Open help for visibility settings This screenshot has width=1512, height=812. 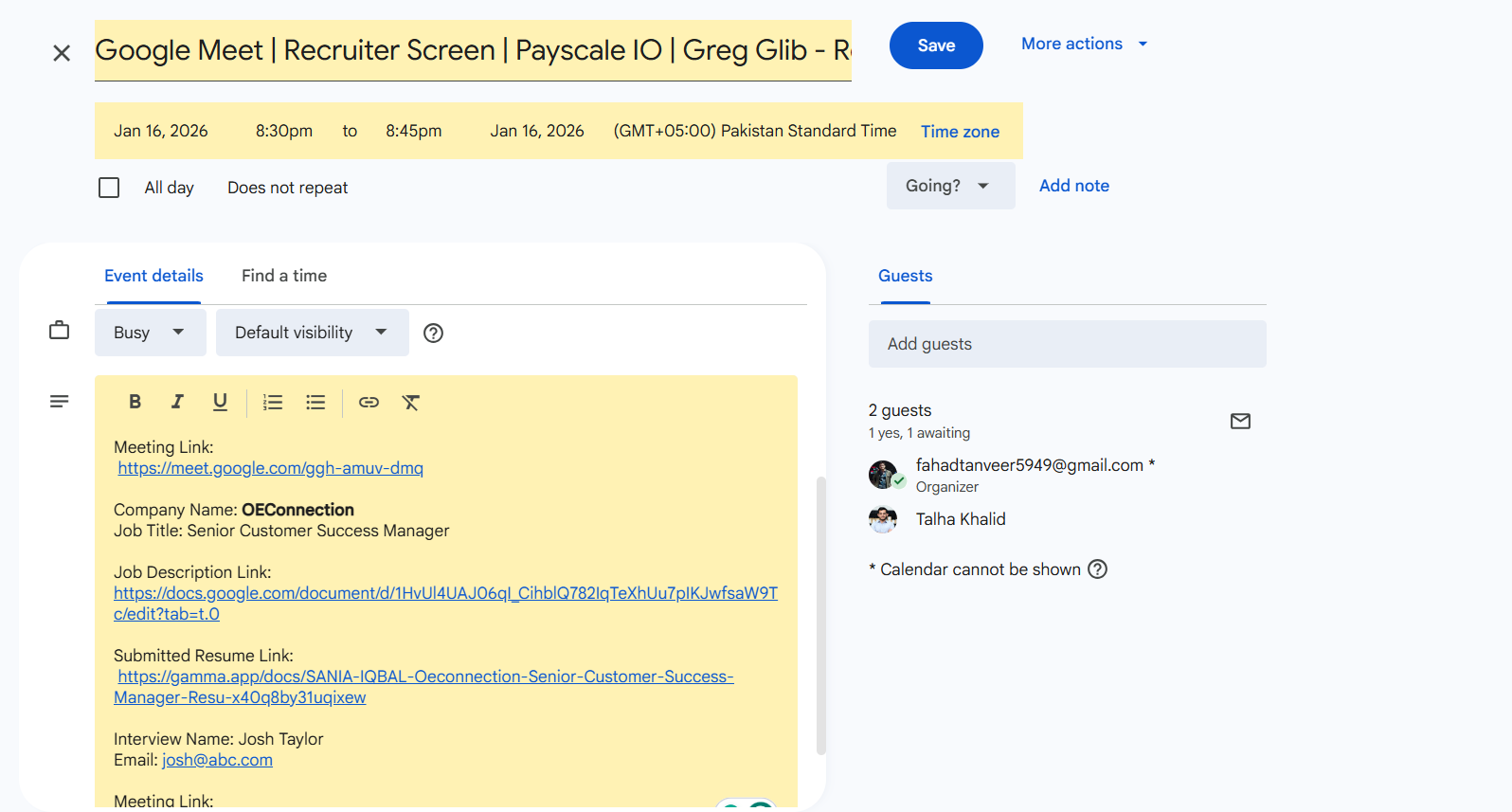tap(433, 333)
